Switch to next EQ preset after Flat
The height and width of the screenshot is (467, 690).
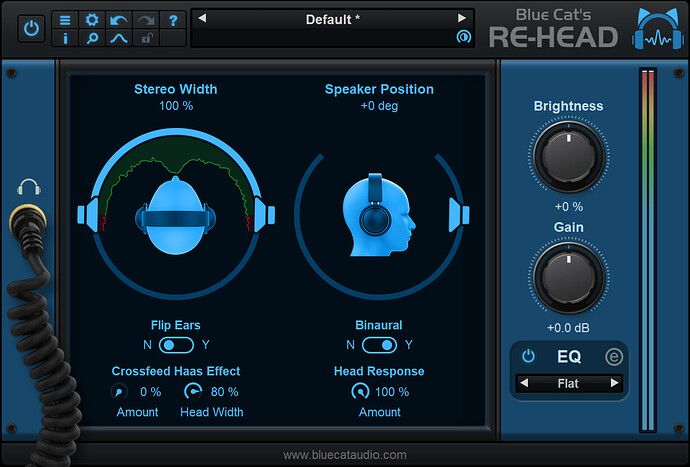614,383
